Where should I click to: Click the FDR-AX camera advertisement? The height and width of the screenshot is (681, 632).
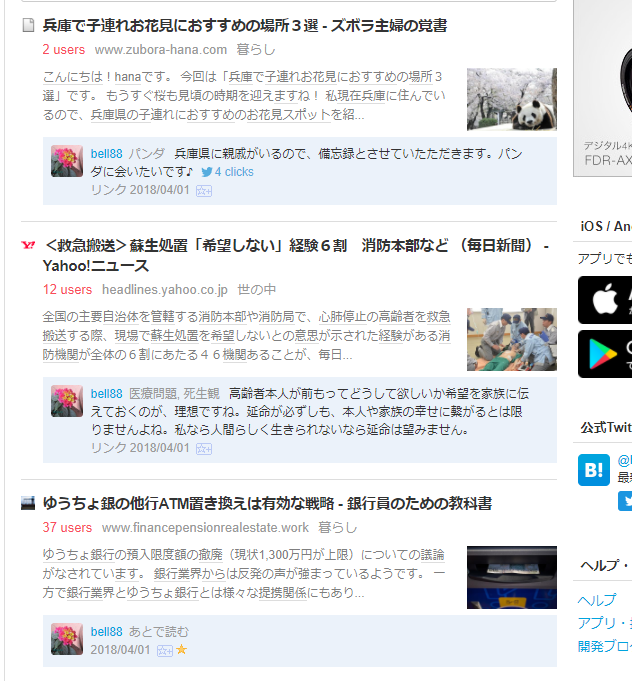point(603,88)
